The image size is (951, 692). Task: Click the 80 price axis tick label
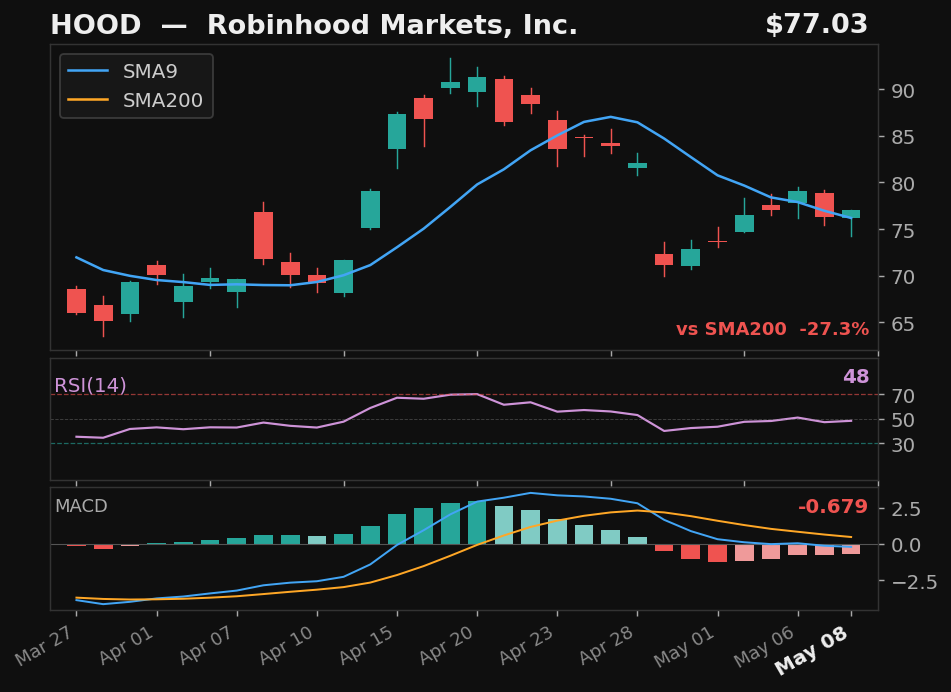(902, 184)
